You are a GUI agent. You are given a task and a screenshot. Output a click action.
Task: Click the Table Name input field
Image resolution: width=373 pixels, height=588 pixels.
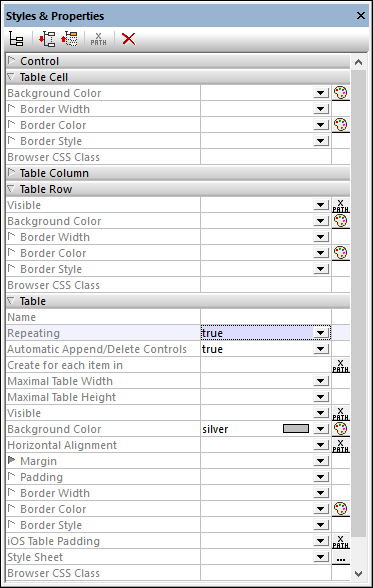click(x=266, y=317)
